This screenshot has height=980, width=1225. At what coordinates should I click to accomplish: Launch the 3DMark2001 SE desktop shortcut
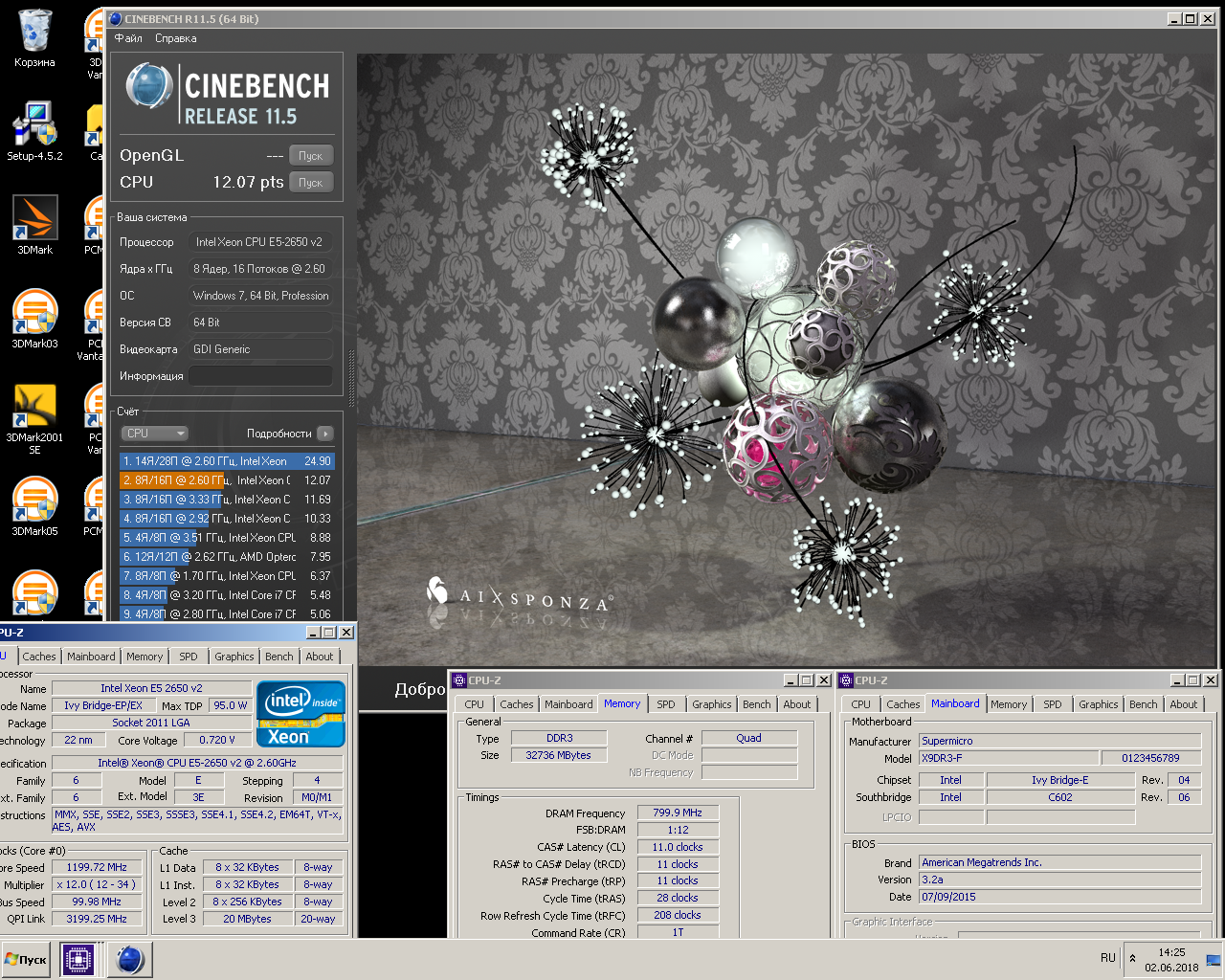click(34, 418)
